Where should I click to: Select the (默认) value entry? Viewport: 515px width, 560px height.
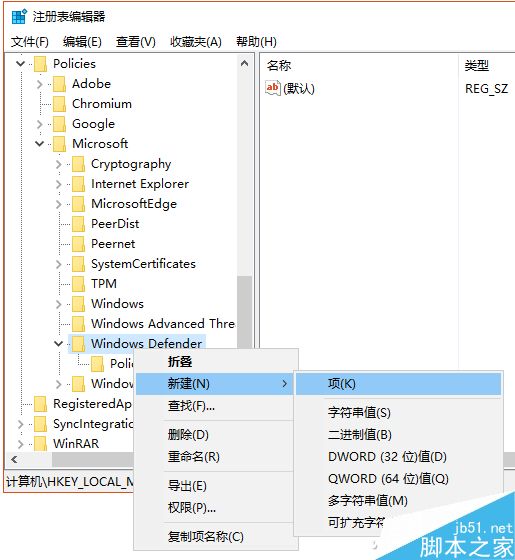tap(299, 89)
